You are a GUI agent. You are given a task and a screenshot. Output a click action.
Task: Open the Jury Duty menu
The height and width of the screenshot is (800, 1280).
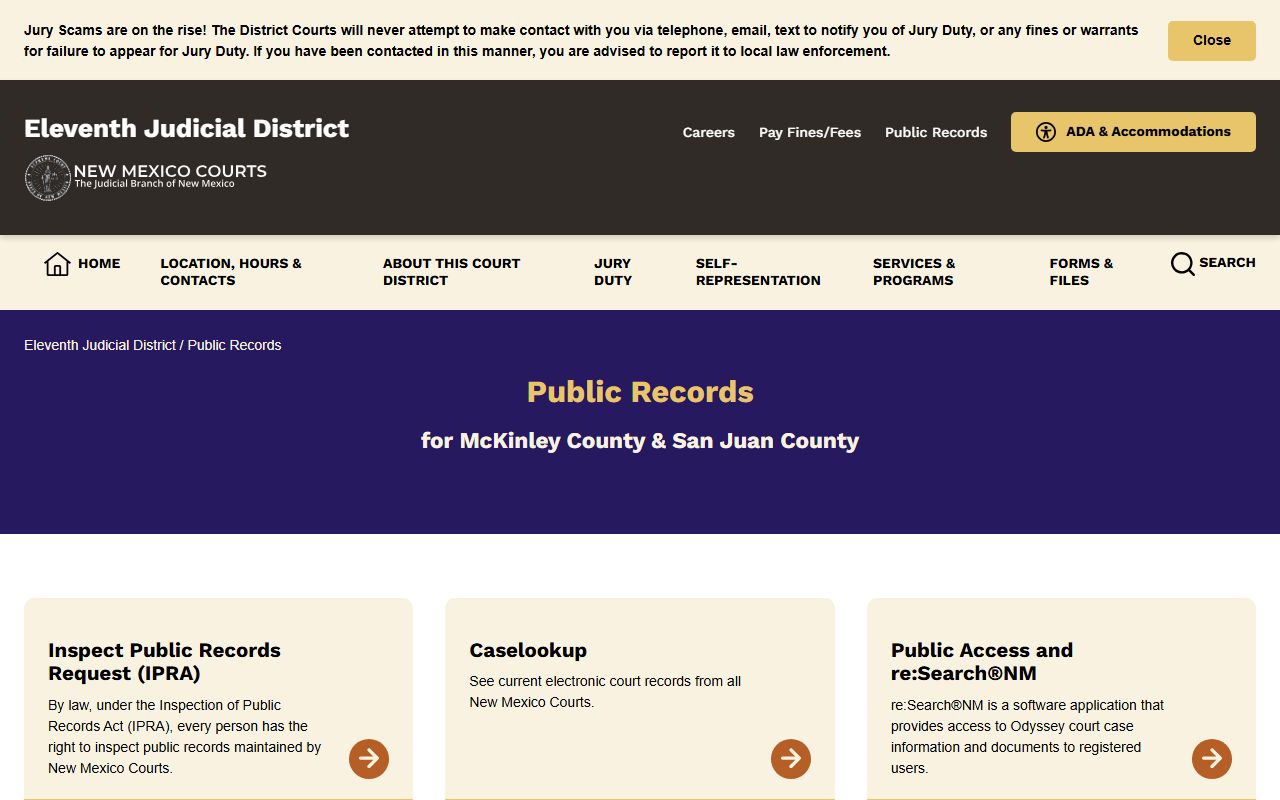[x=613, y=272]
